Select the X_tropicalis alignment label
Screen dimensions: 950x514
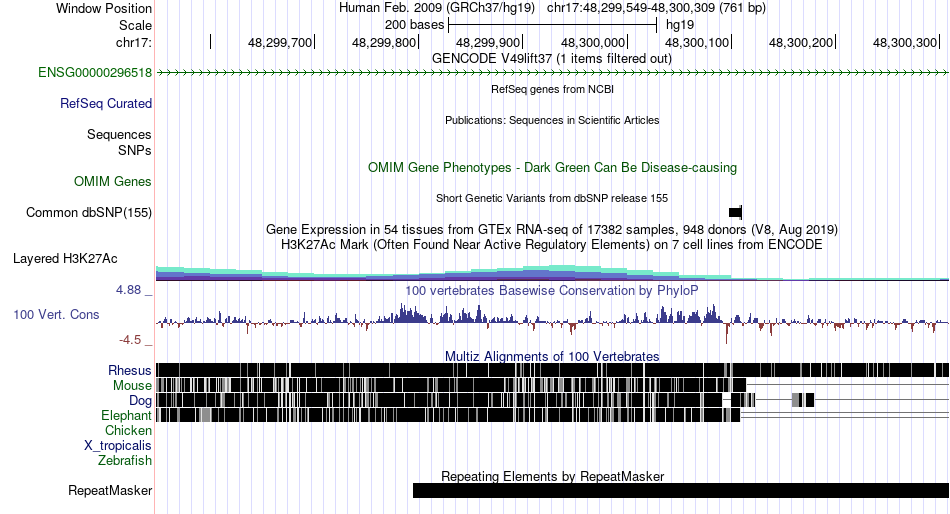pos(118,446)
